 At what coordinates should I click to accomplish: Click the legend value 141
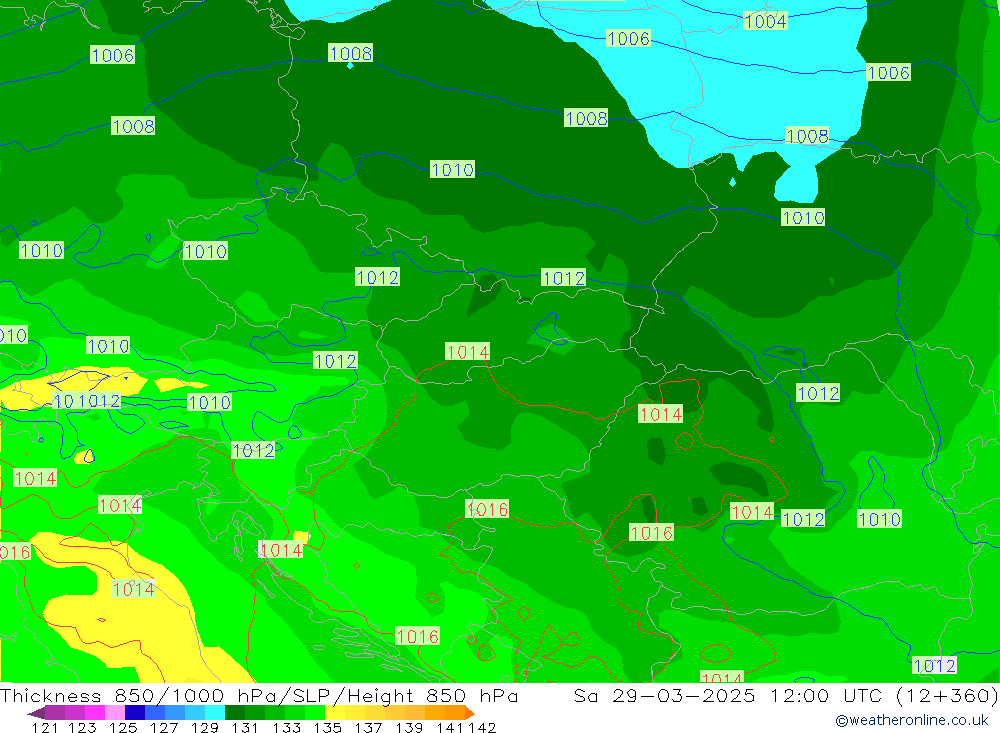pos(450,727)
